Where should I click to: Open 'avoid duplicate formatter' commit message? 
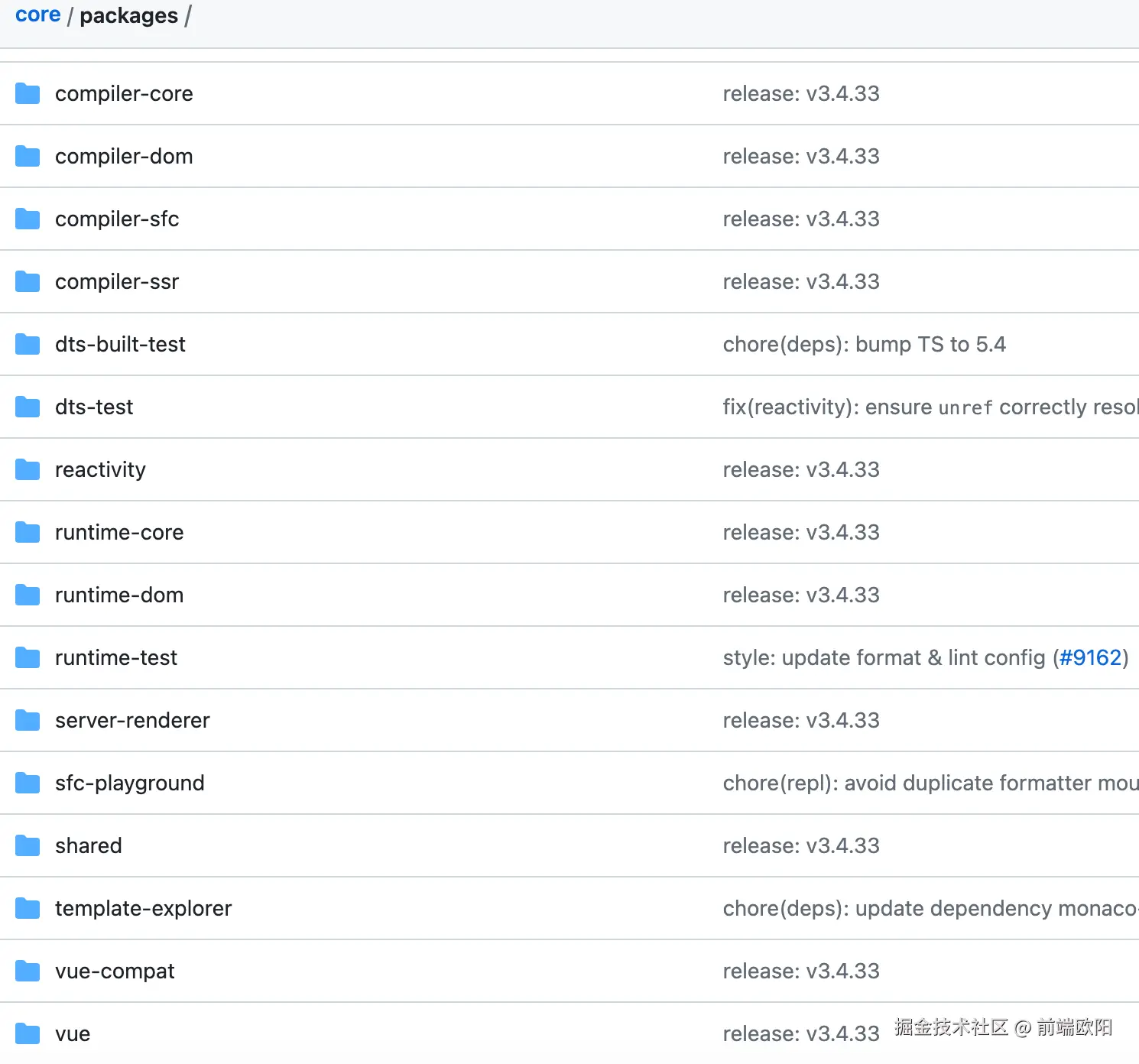(931, 783)
